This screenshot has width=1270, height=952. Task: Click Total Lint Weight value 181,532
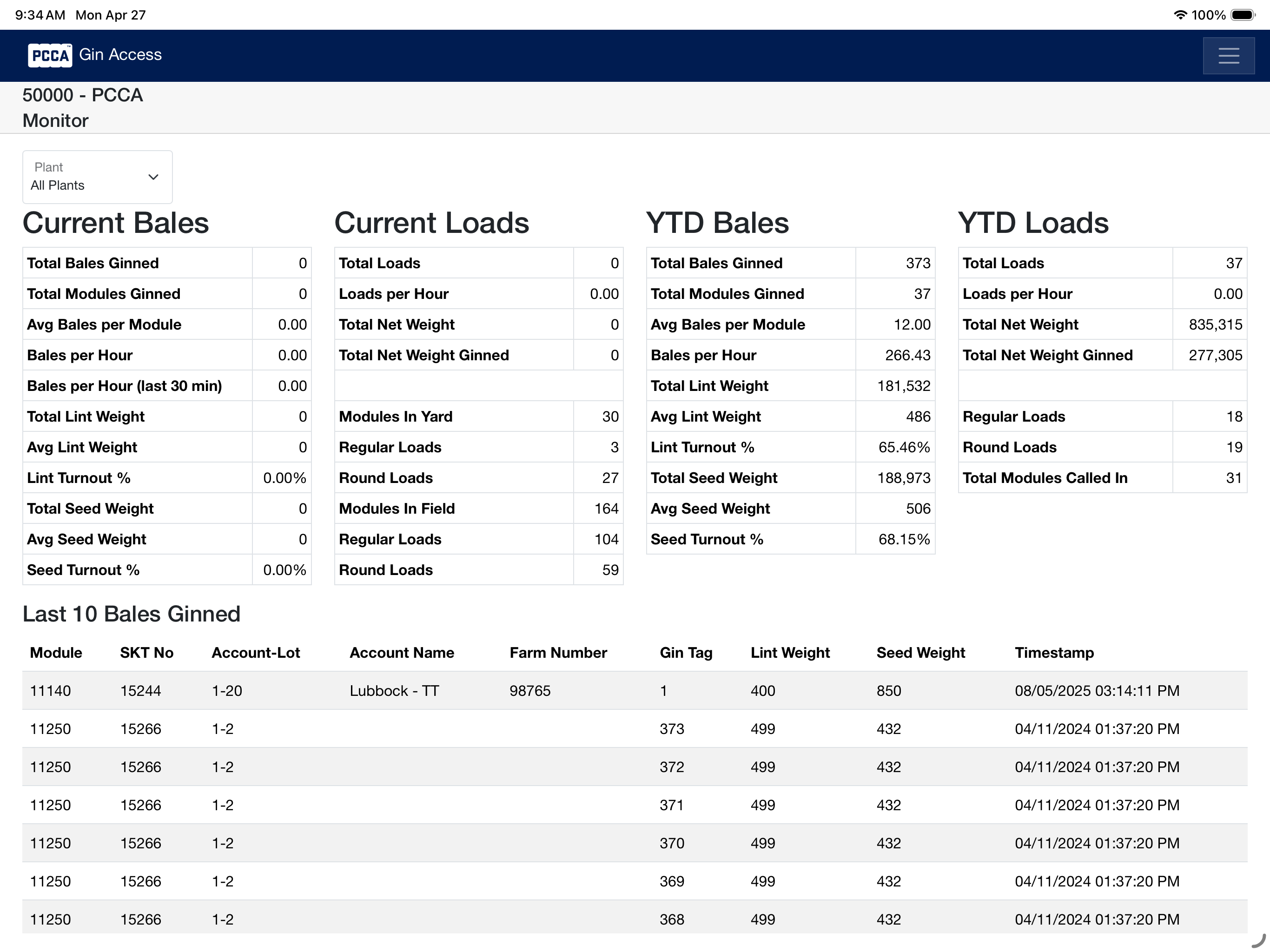click(904, 386)
